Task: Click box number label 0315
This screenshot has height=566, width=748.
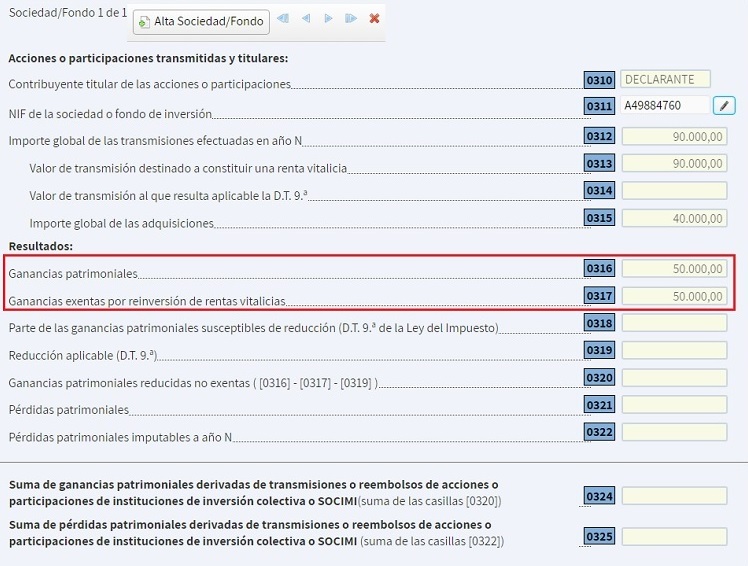Action: 599,218
